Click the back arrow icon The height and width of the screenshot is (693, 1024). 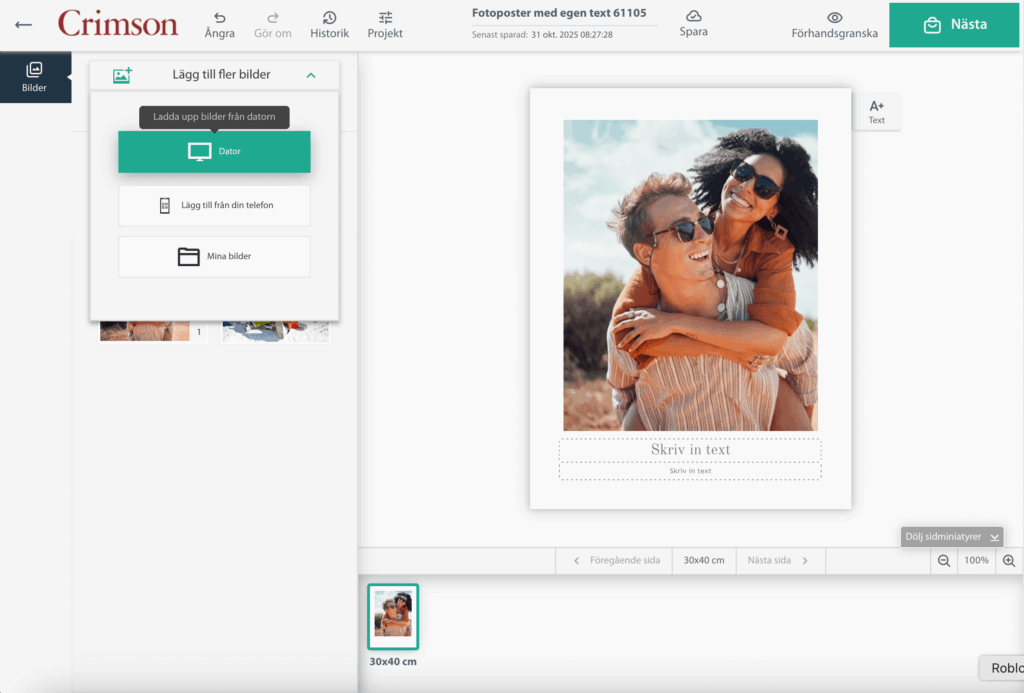[23, 25]
